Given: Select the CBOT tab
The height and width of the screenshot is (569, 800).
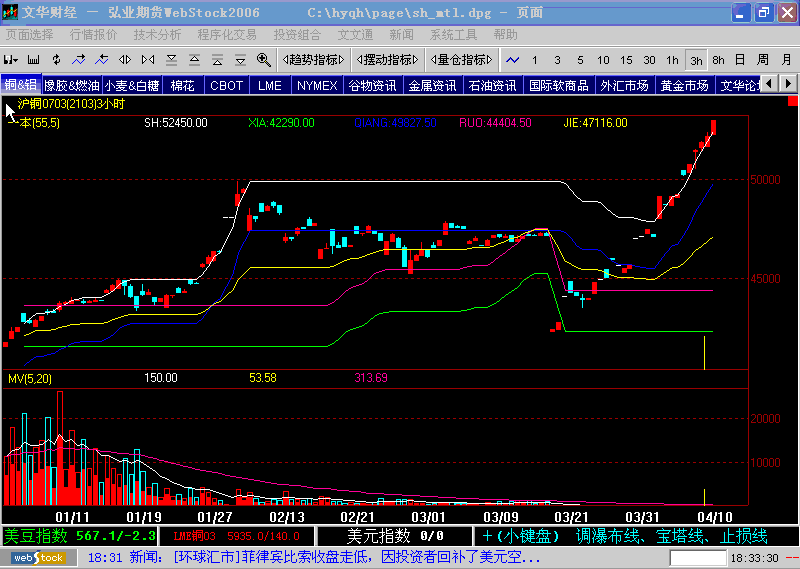Looking at the screenshot, I should (x=227, y=85).
